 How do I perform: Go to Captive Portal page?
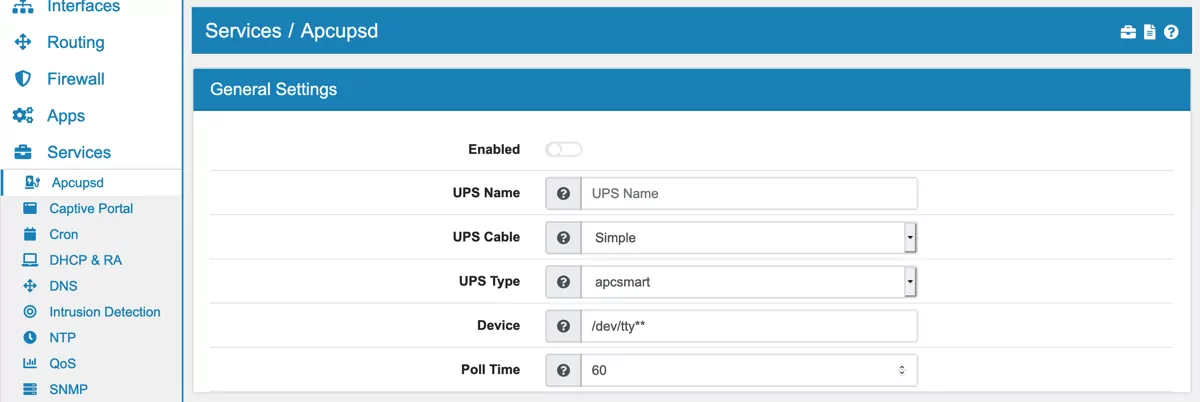pos(91,209)
